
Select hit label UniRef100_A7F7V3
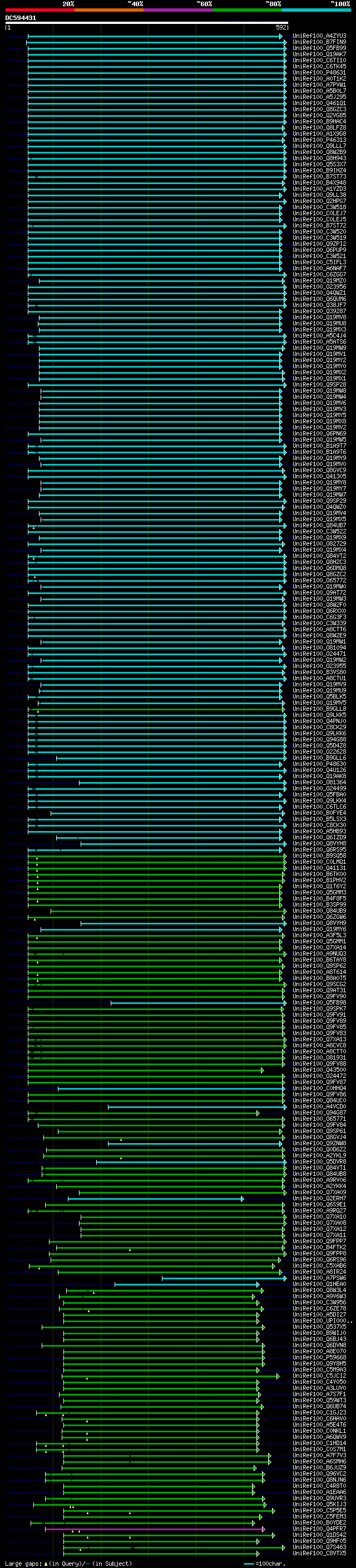[319, 1456]
